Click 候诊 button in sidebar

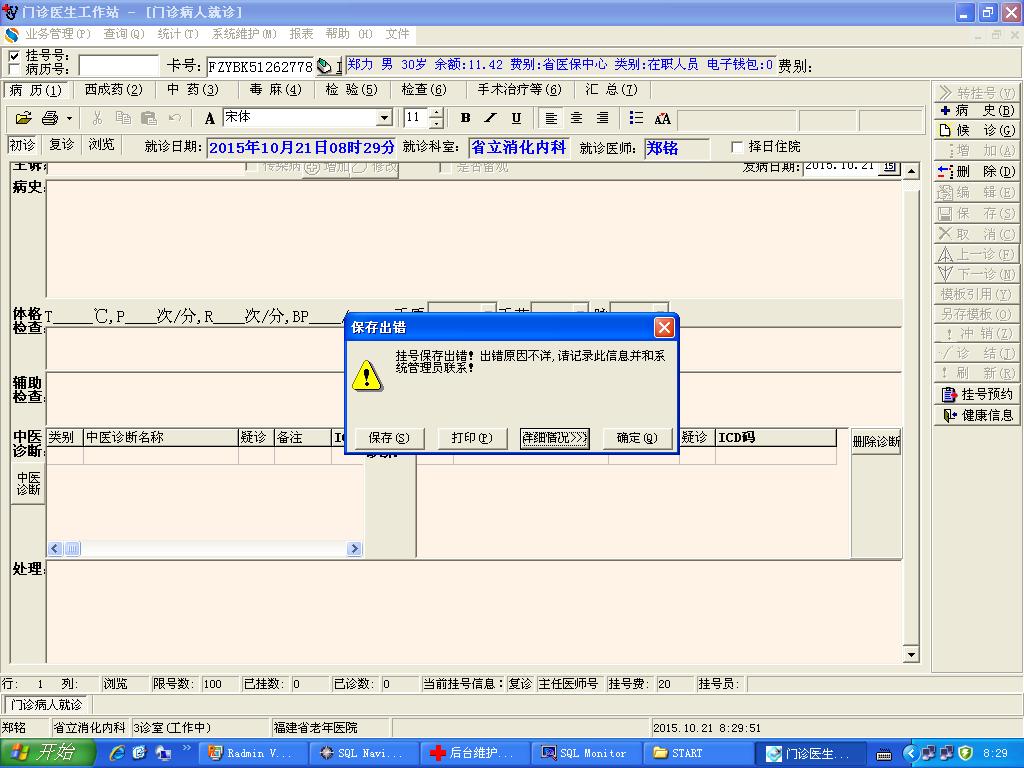click(977, 131)
